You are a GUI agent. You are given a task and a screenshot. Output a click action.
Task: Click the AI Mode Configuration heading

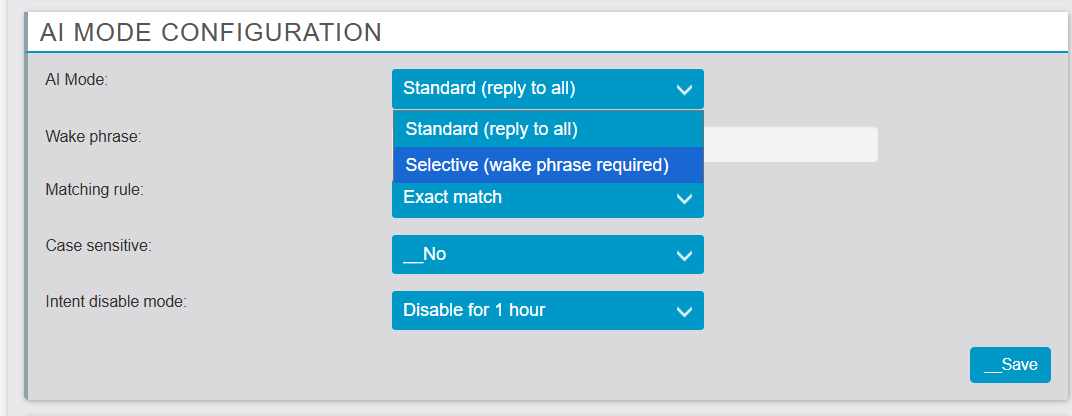(x=211, y=32)
